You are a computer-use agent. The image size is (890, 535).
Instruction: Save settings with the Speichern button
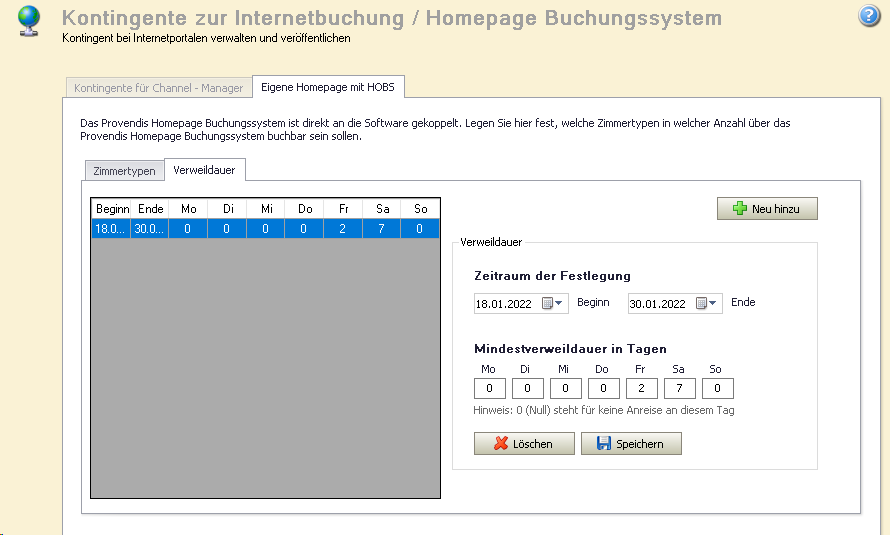point(631,444)
